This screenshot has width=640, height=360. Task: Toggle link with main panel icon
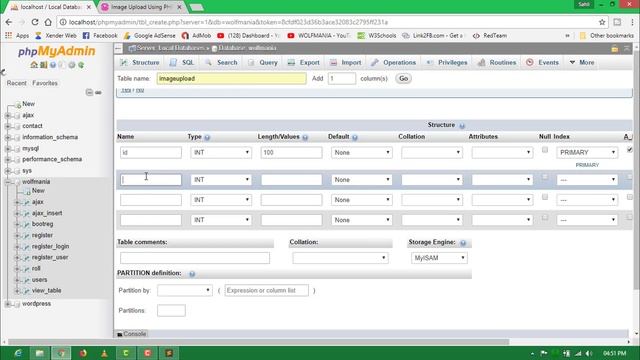(98, 93)
